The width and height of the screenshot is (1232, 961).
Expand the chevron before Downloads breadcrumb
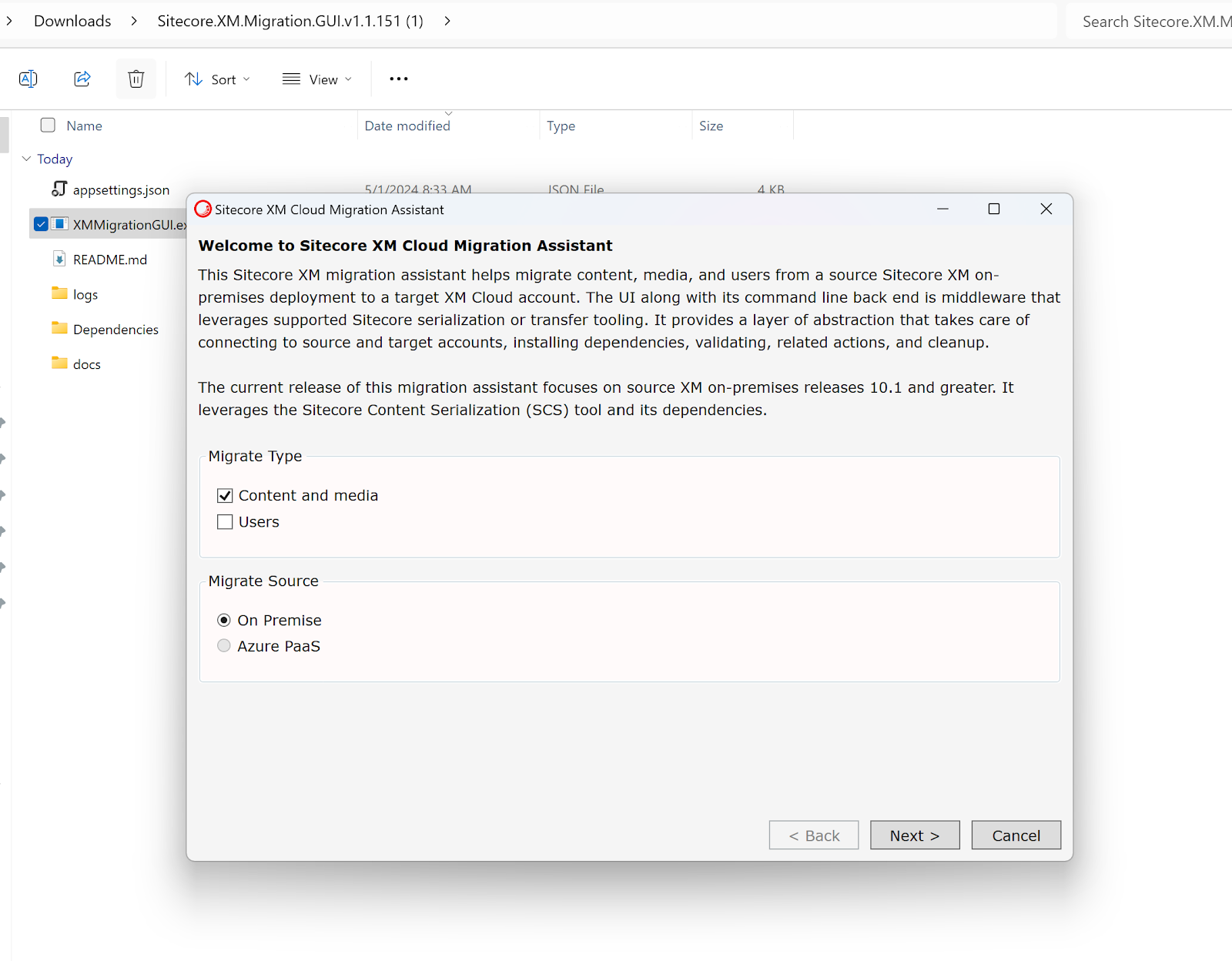tap(8, 21)
